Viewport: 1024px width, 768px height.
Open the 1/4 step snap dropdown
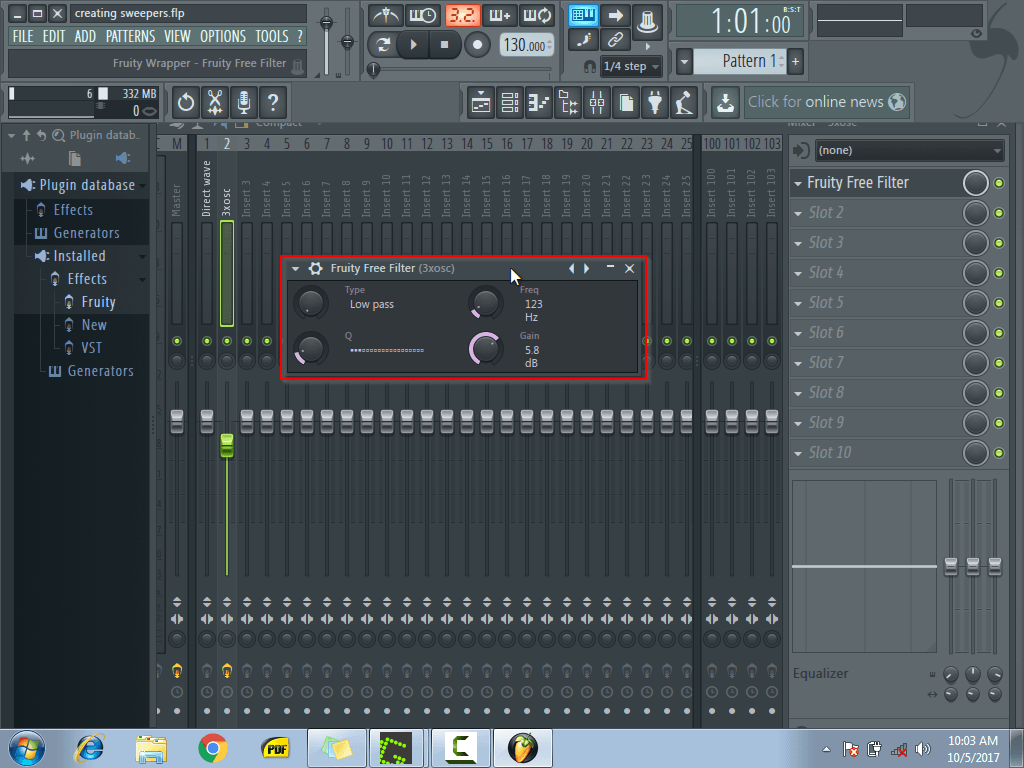click(631, 66)
